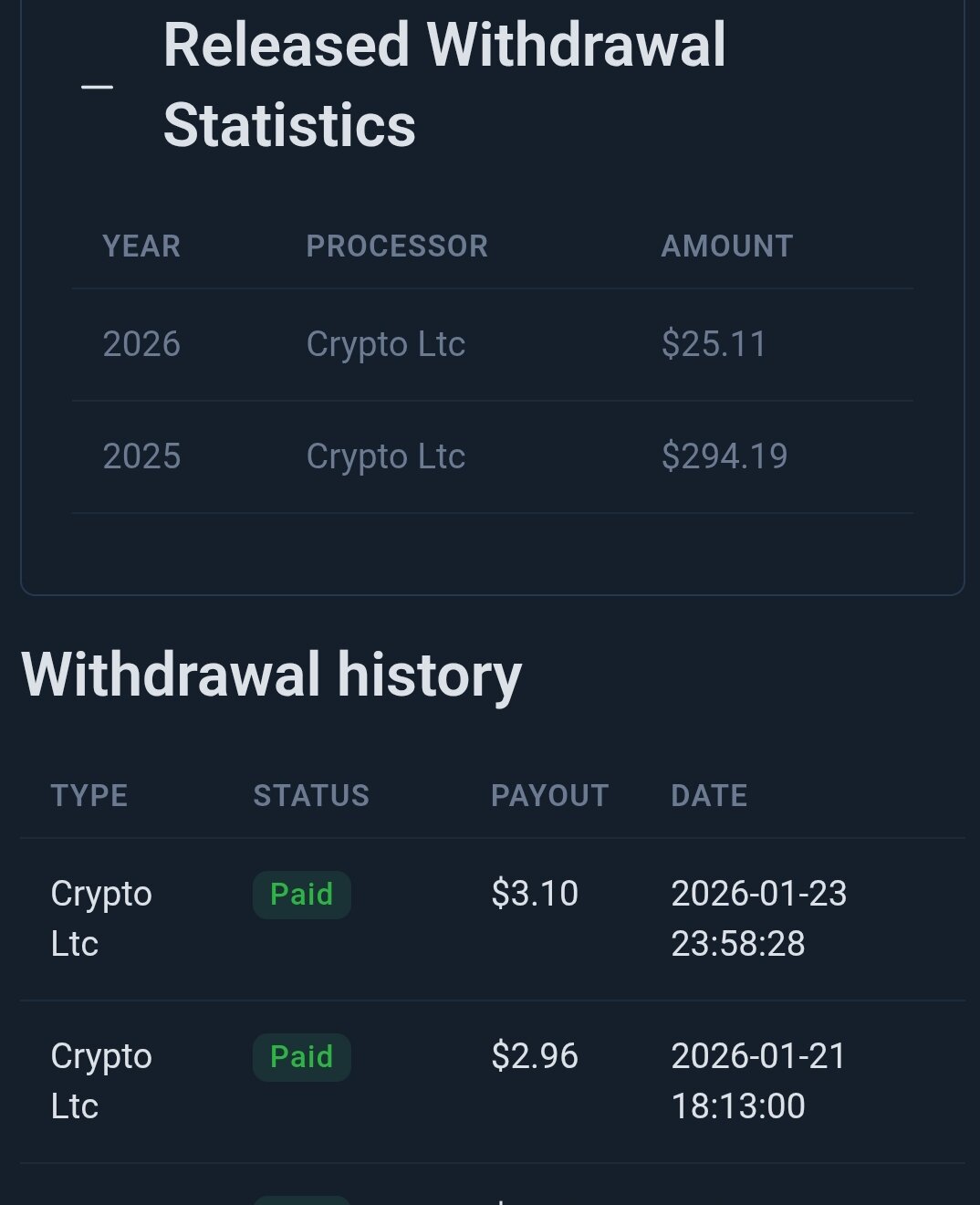Click the 2026-01-21 18:13:00 date entry
The width and height of the screenshot is (980, 1205).
click(757, 1081)
